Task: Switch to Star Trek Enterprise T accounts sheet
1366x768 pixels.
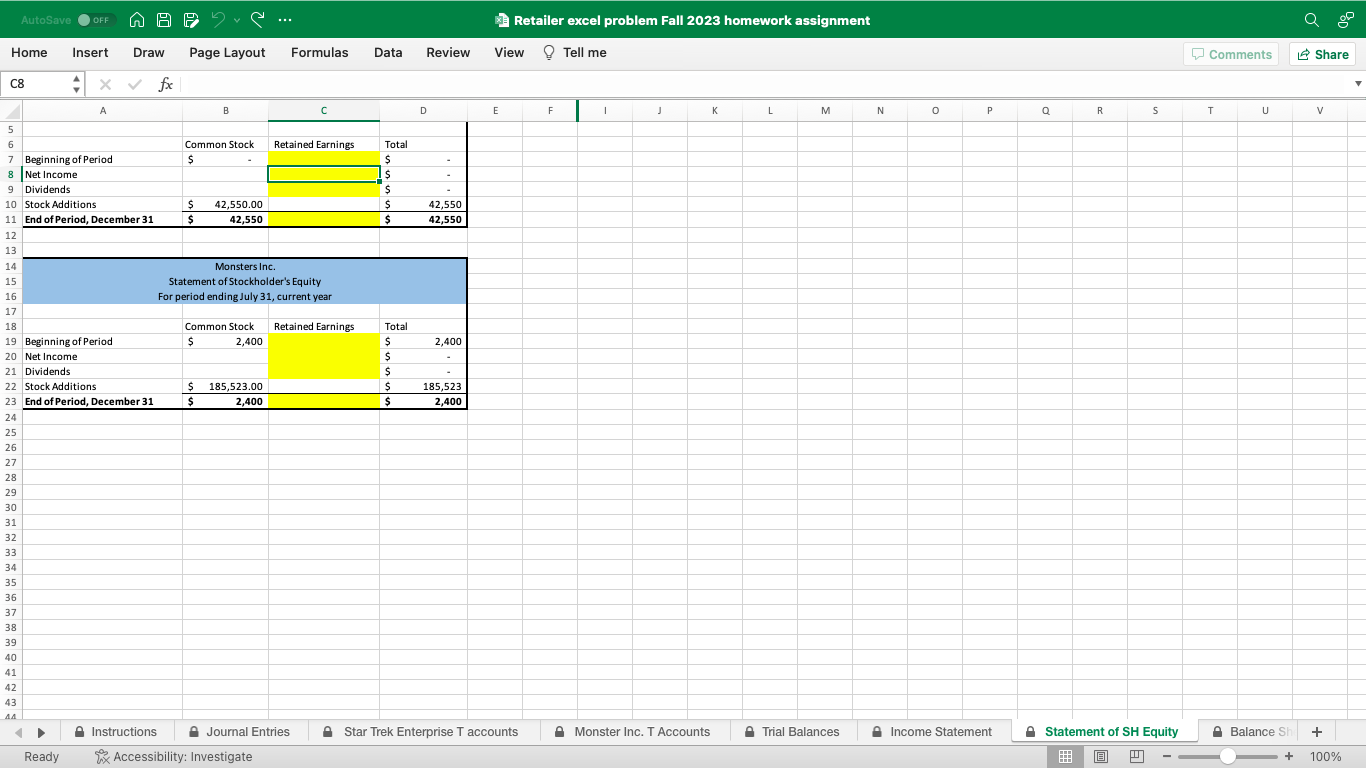Action: pyautogui.click(x=422, y=732)
